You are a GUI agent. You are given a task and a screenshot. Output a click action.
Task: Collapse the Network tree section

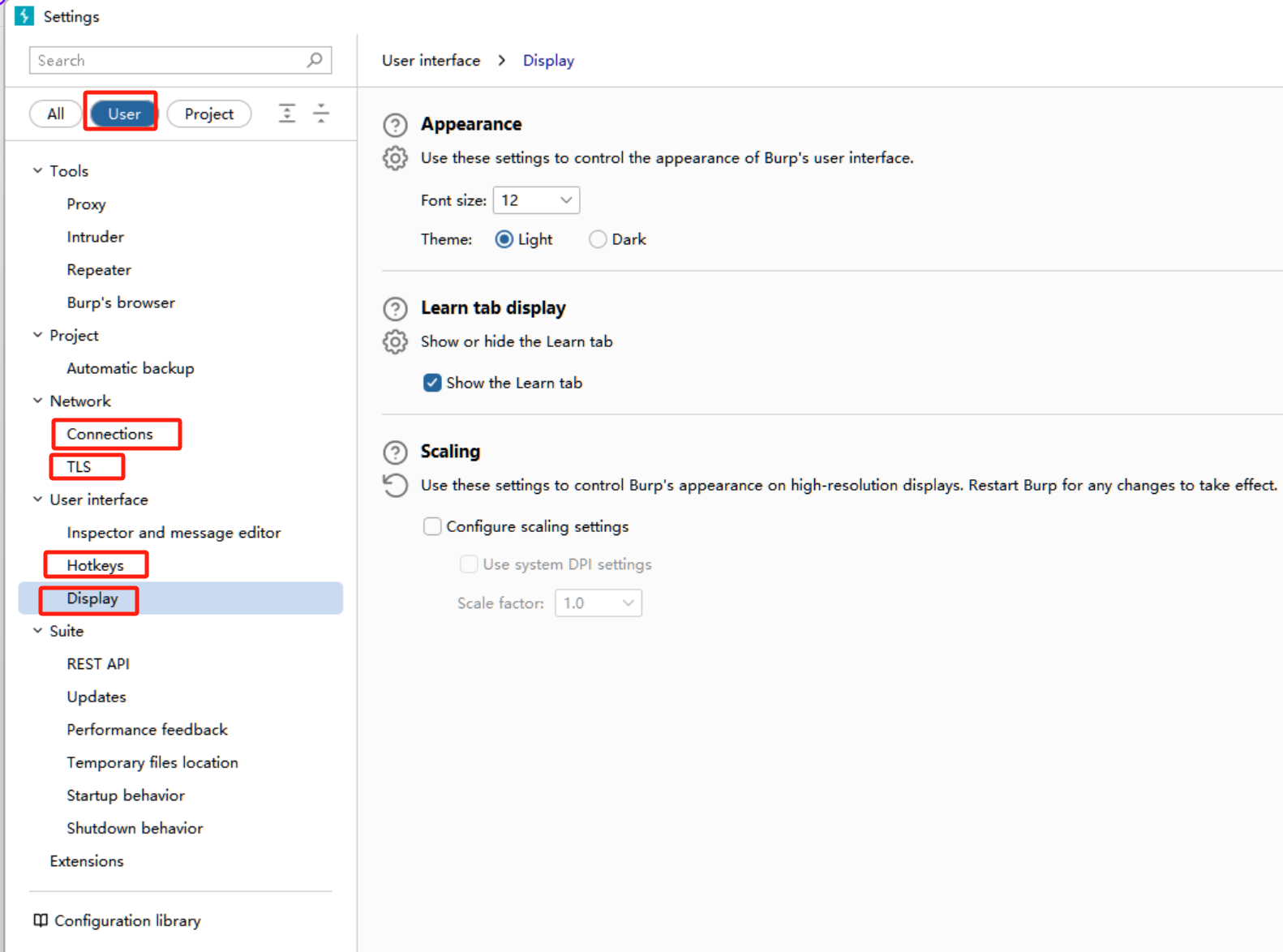coord(37,401)
